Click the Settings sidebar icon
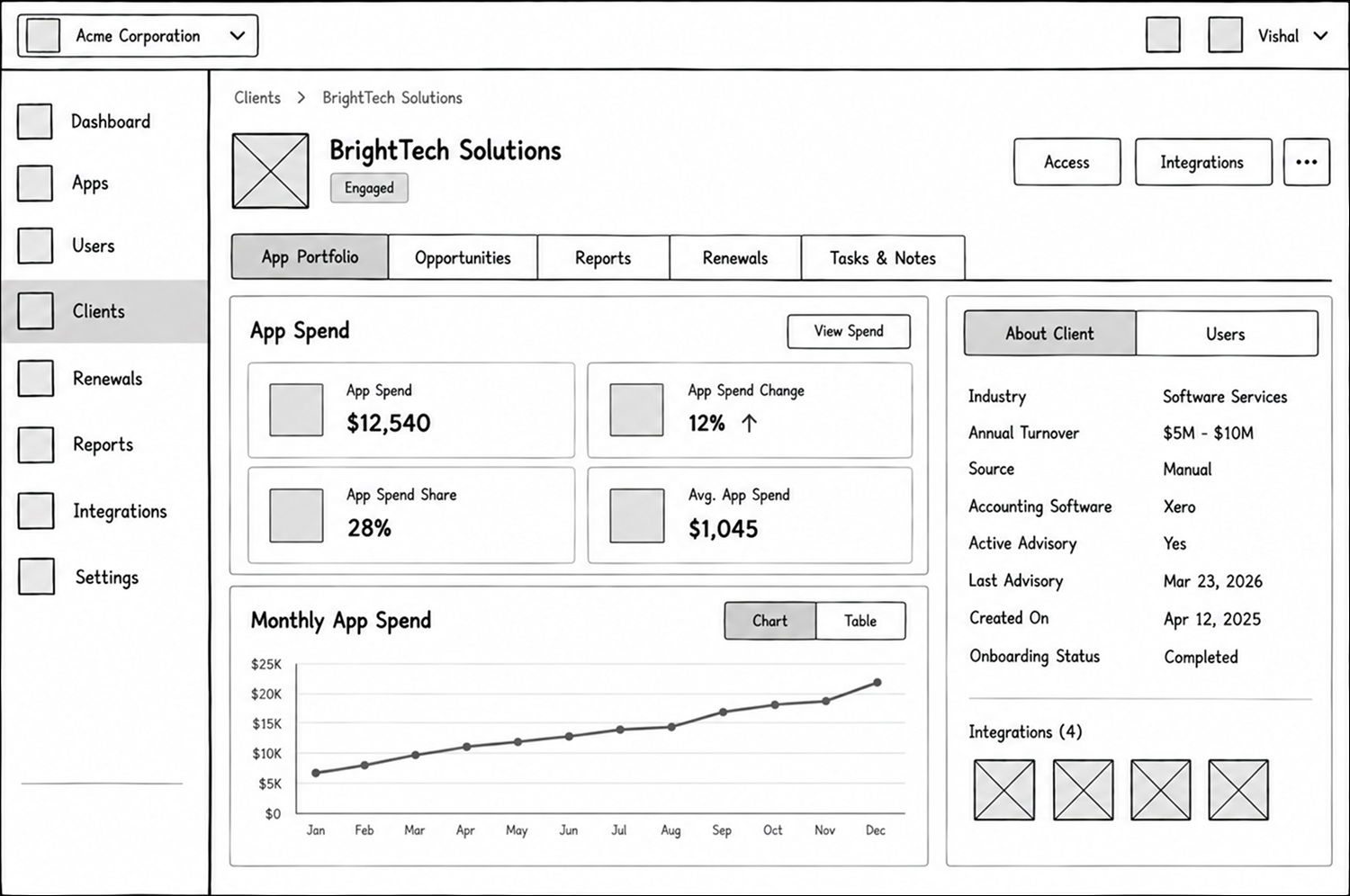1350x896 pixels. pyautogui.click(x=35, y=577)
